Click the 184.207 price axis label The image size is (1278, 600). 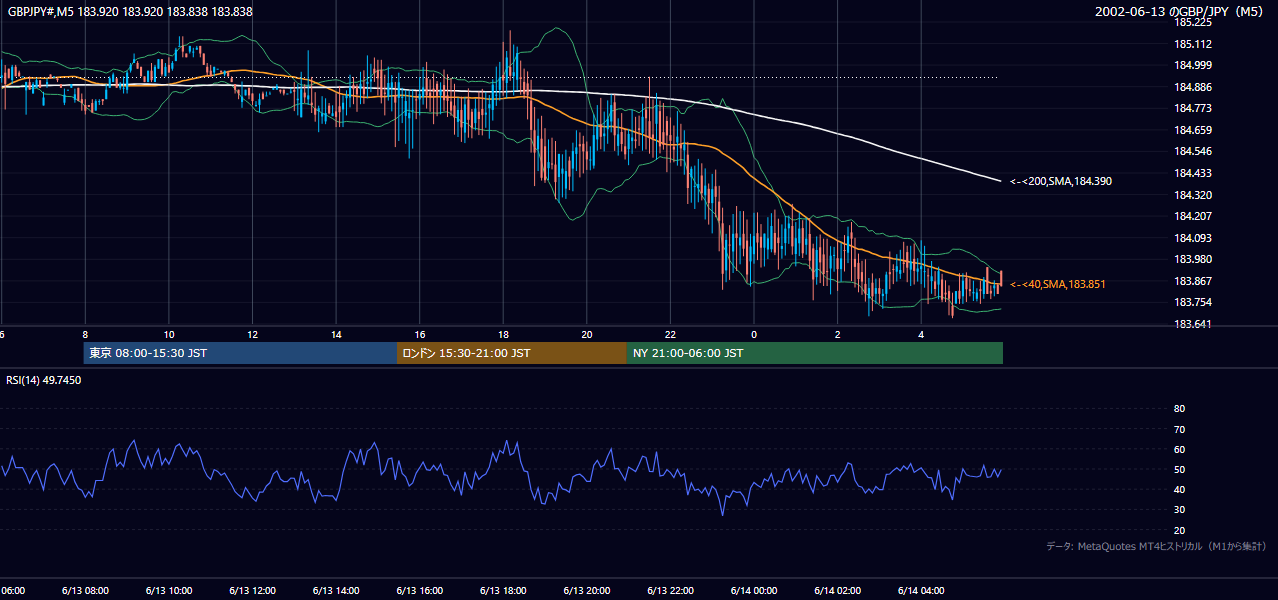(1193, 216)
